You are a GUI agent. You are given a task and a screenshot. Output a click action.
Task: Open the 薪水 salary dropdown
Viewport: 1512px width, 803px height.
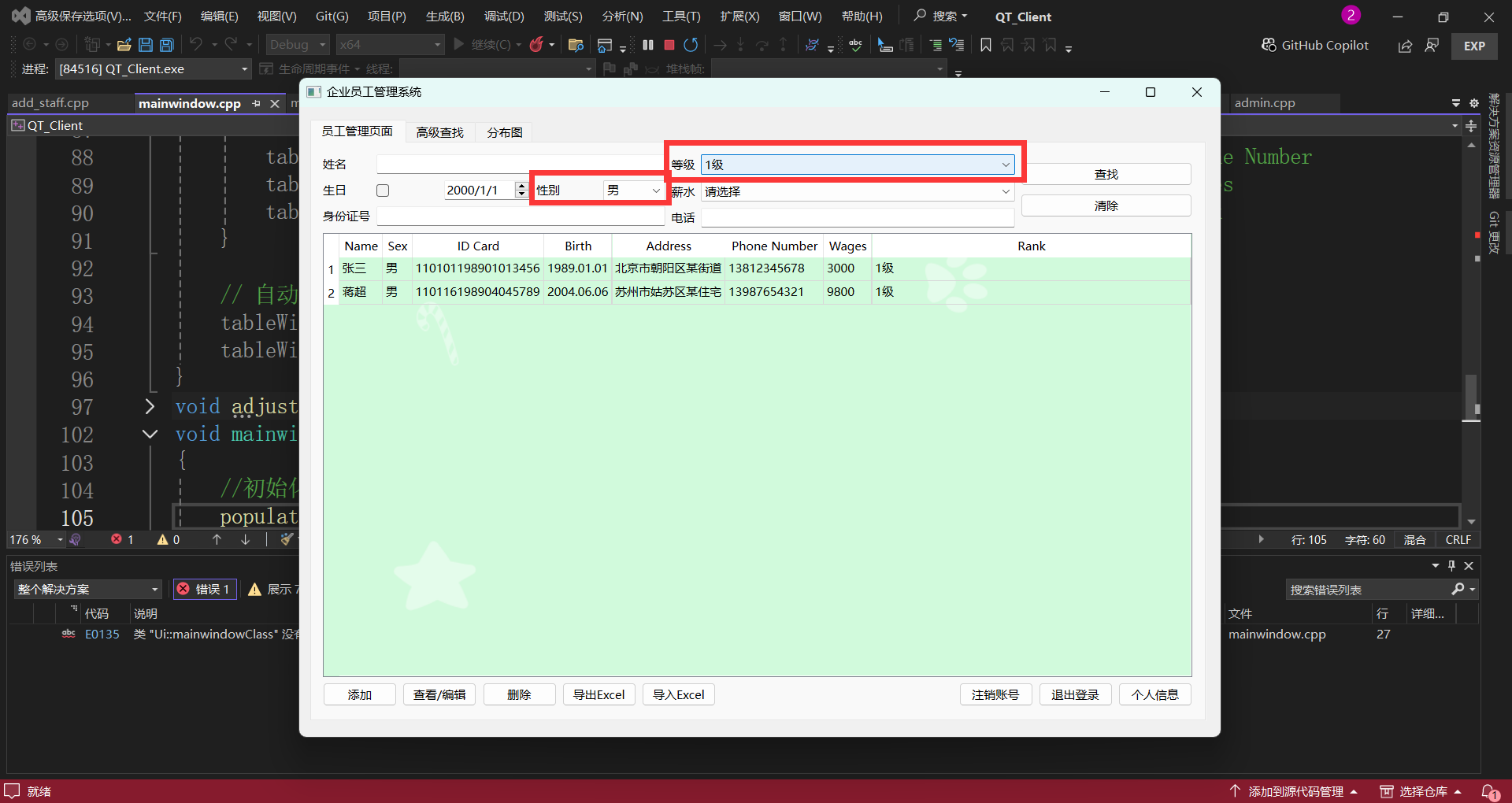click(857, 191)
